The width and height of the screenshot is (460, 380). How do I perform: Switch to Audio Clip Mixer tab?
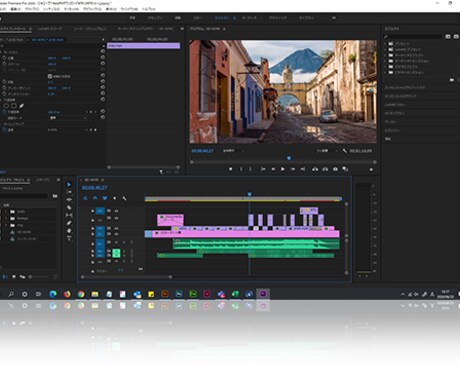pos(145,29)
